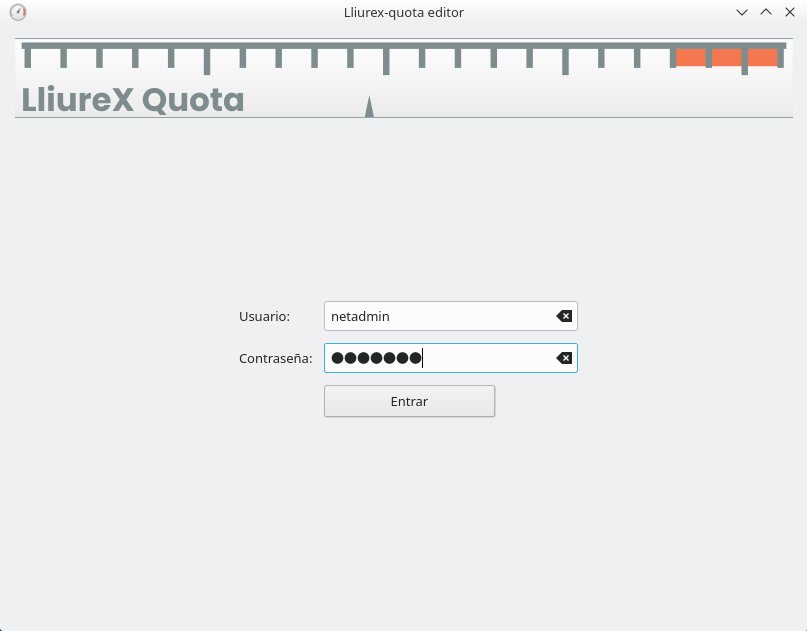Image resolution: width=807 pixels, height=631 pixels.
Task: Clear the Usuario field text
Action: [x=564, y=316]
